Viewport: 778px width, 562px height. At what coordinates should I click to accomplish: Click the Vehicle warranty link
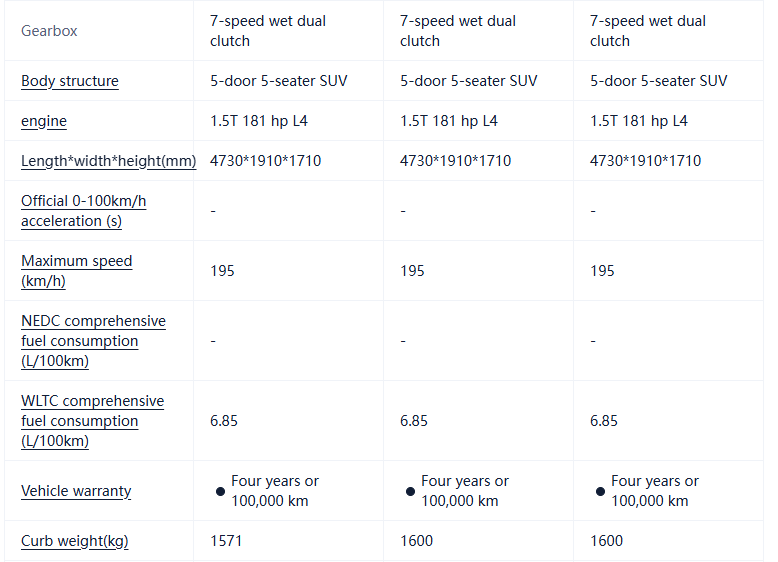[x=76, y=491]
